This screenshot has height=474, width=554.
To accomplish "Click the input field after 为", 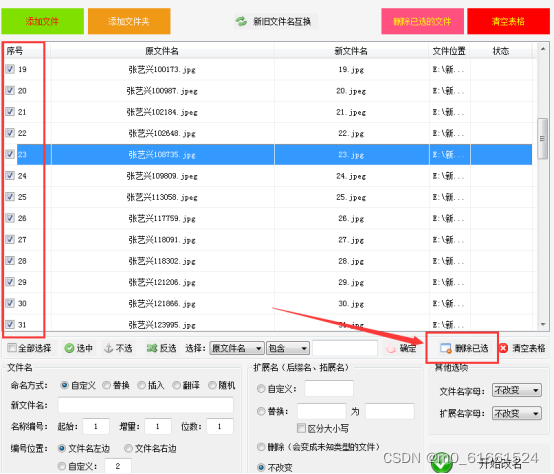I will point(390,411).
